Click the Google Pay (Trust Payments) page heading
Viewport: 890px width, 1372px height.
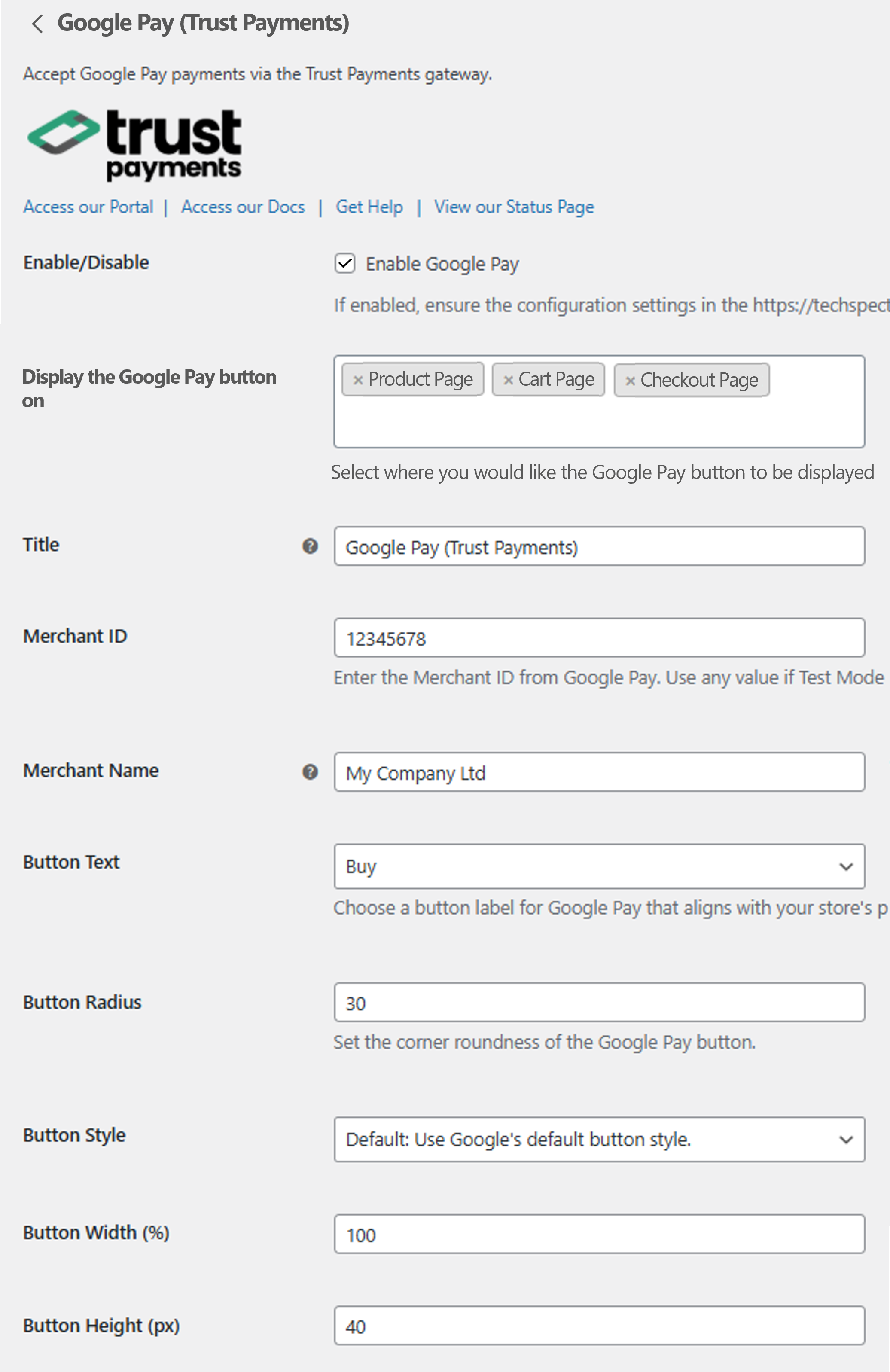(x=204, y=24)
